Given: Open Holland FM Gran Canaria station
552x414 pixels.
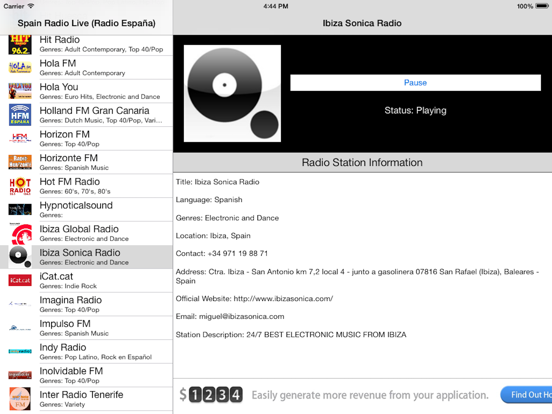Looking at the screenshot, I should 94,111.
